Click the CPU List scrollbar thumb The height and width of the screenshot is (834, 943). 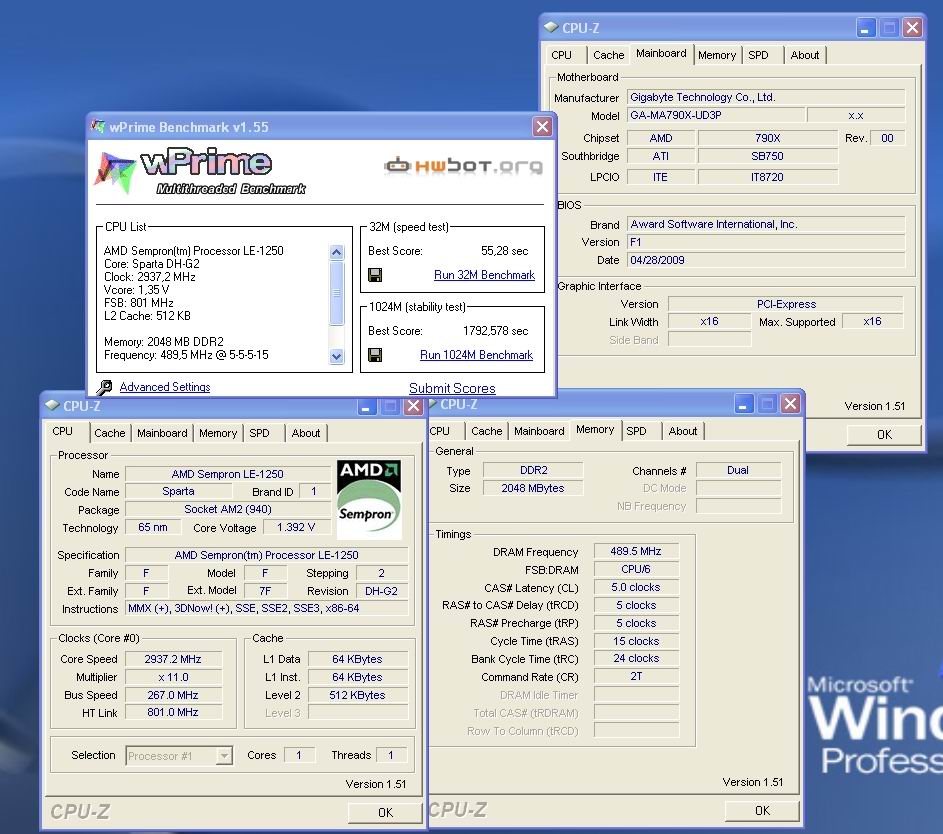(x=337, y=293)
